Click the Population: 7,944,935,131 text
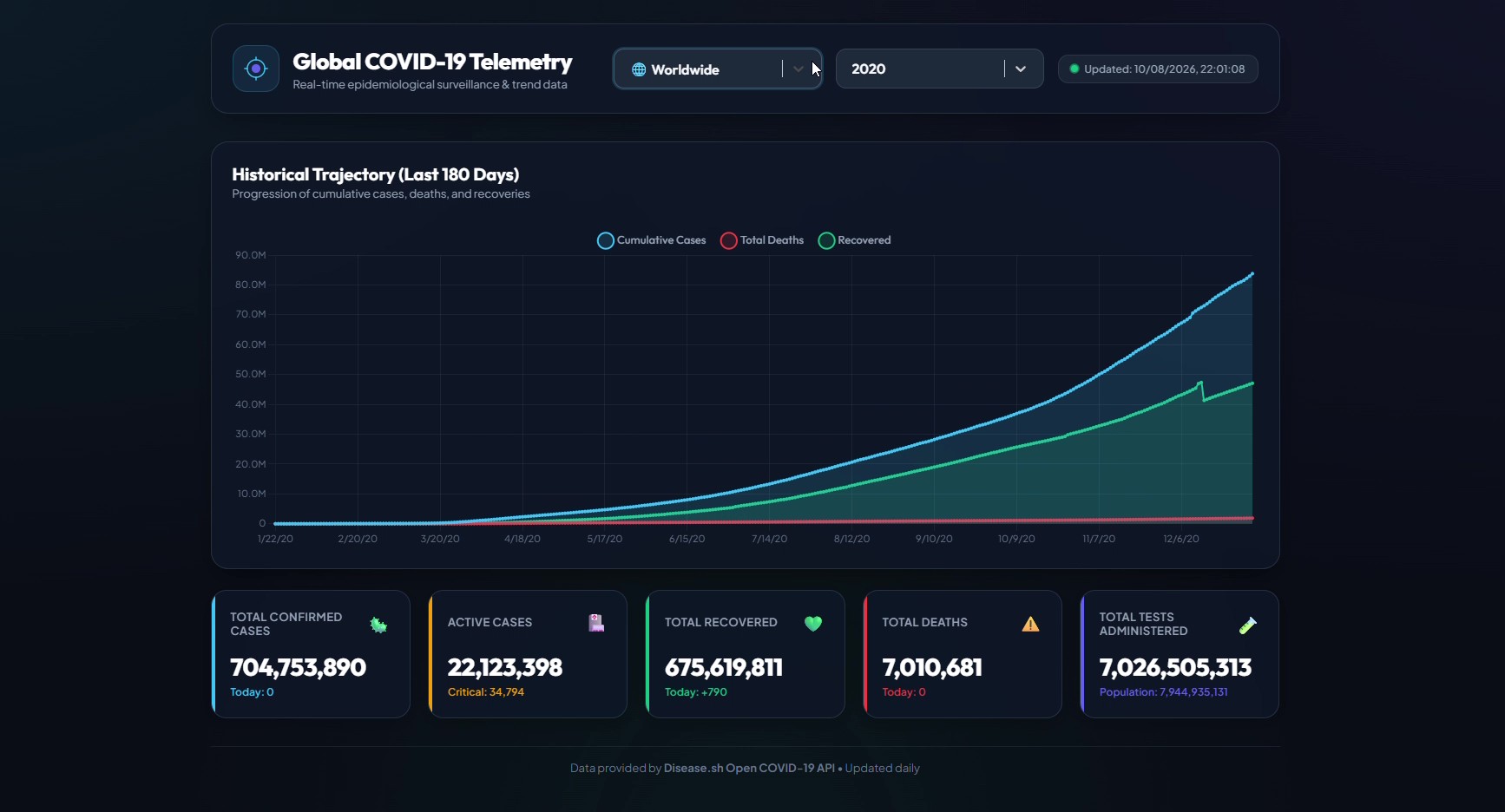This screenshot has height=812, width=1505. click(x=1163, y=692)
